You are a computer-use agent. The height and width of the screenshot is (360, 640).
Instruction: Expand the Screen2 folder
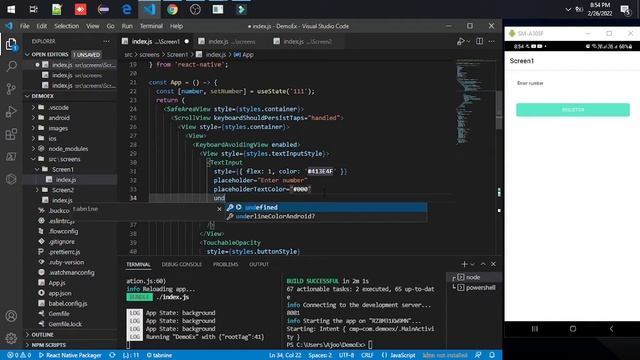tap(38, 190)
